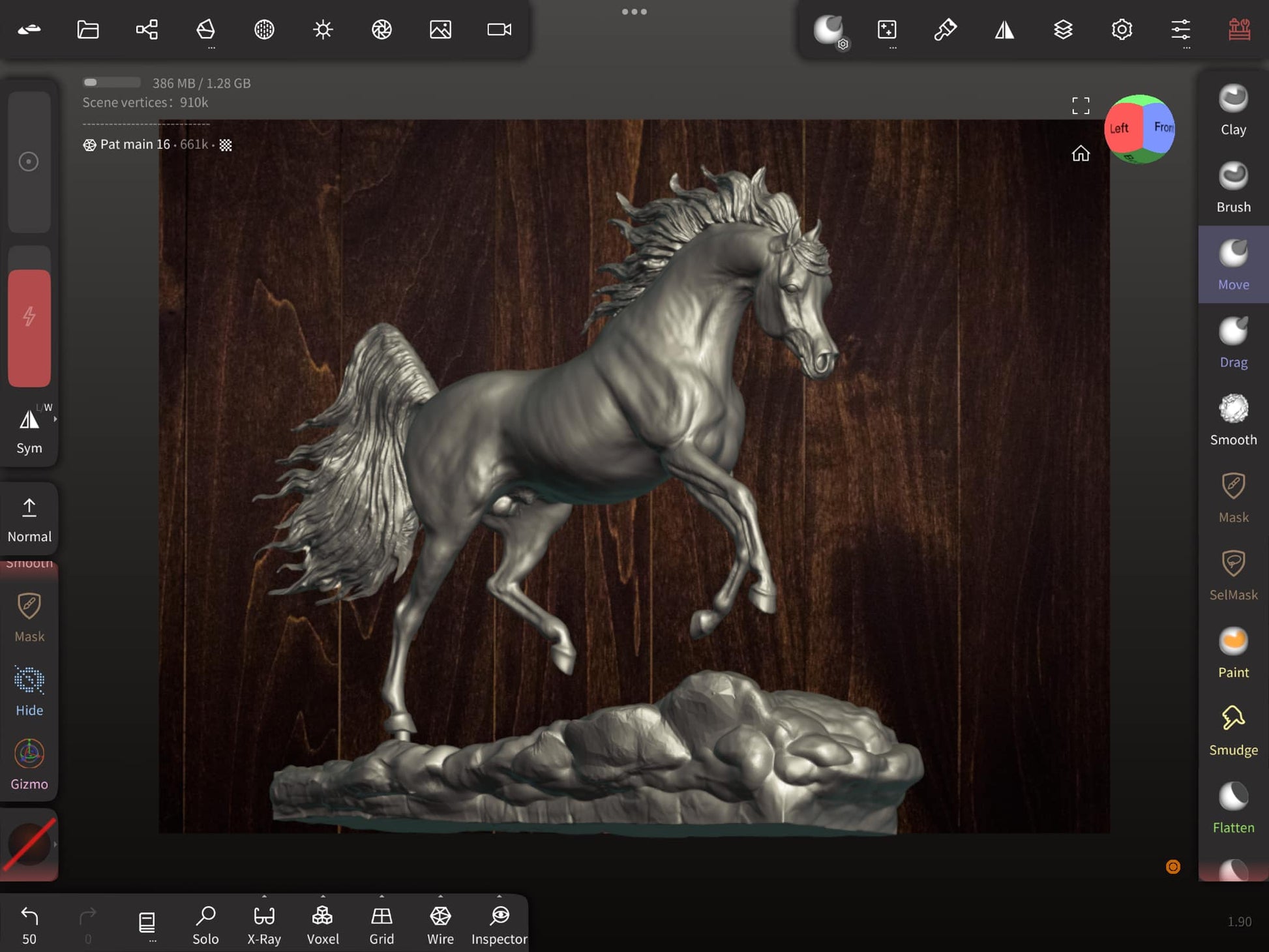Open the Files folder menu

[88, 29]
